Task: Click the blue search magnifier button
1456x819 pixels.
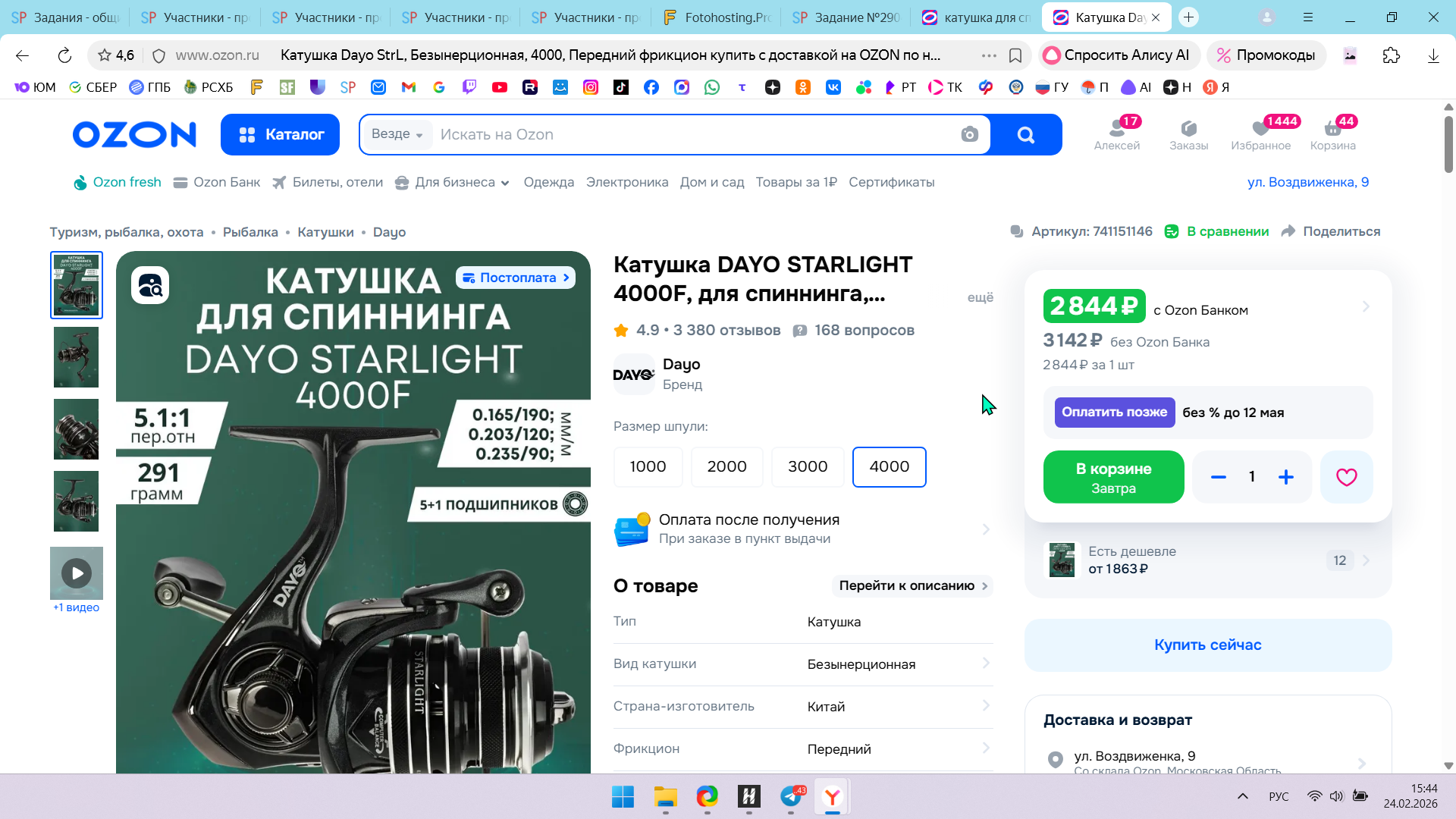Action: click(x=1025, y=135)
